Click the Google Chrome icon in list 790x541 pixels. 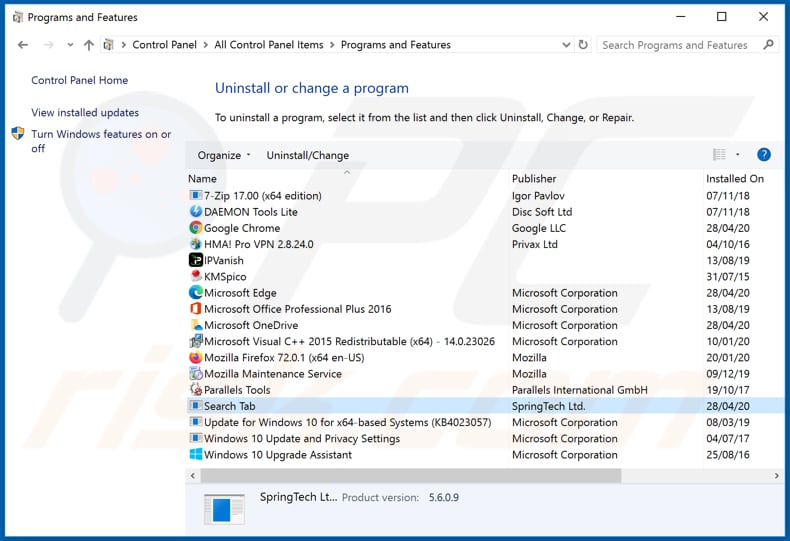click(195, 228)
